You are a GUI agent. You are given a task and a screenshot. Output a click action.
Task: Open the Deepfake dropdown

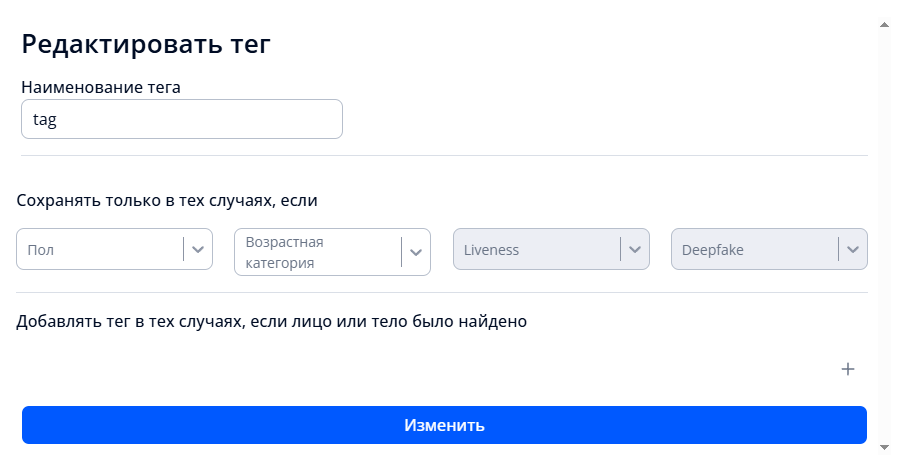754,250
